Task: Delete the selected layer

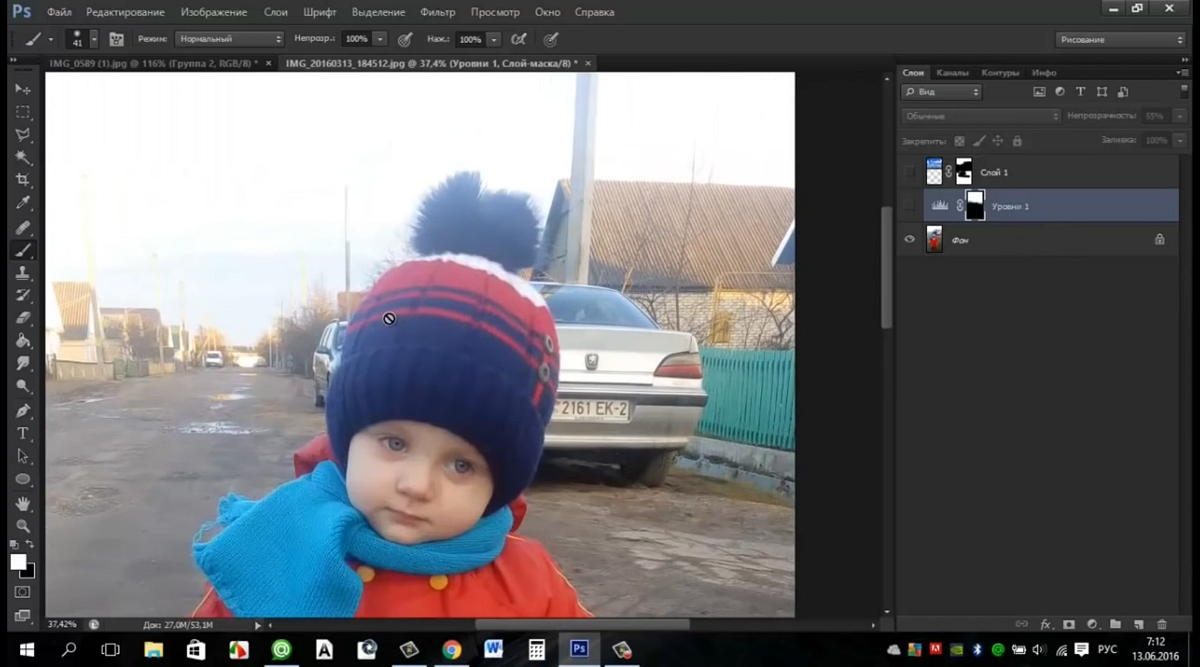Action: (x=1161, y=624)
